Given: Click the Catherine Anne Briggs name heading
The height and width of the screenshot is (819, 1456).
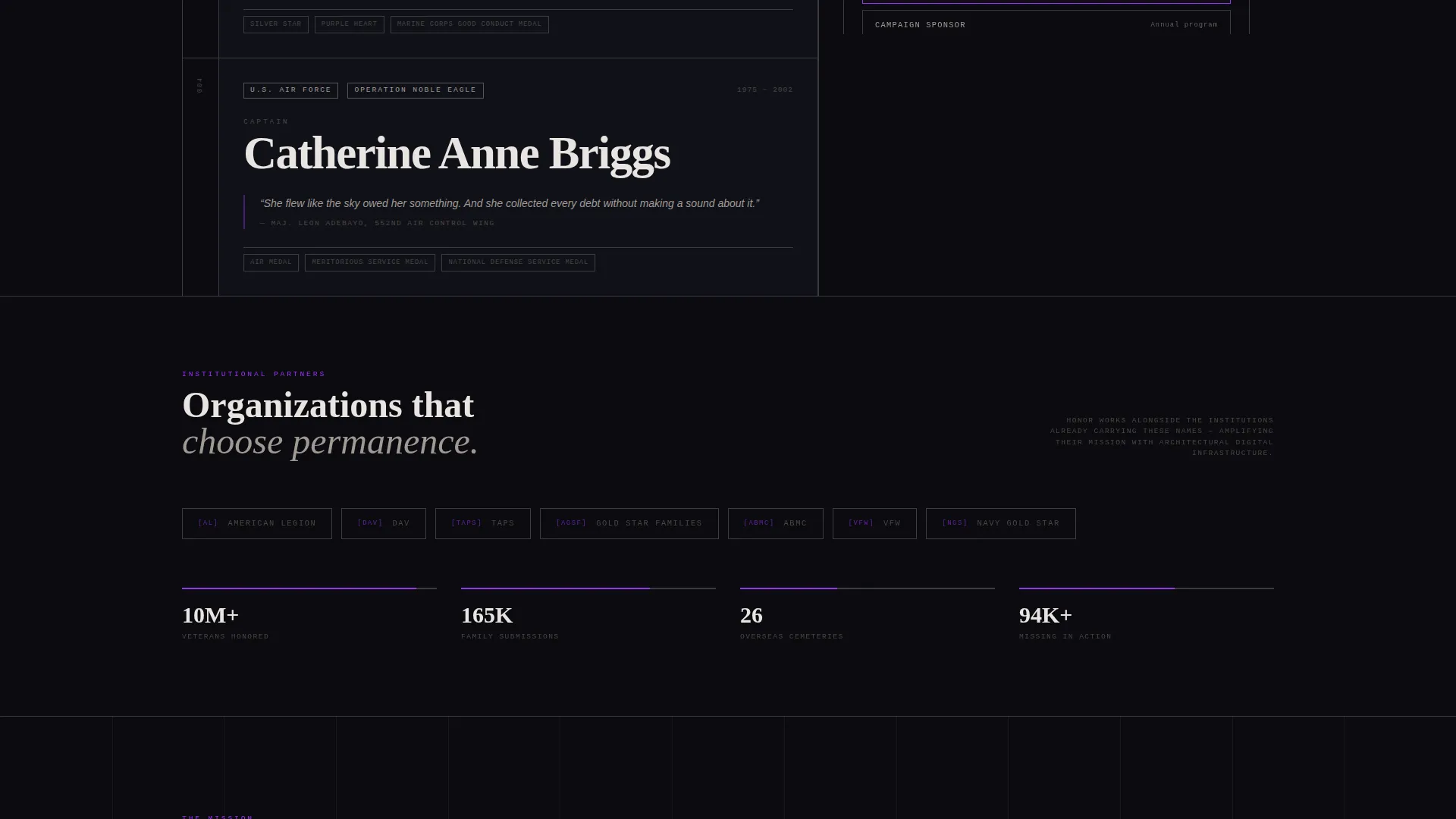Looking at the screenshot, I should click(x=457, y=154).
